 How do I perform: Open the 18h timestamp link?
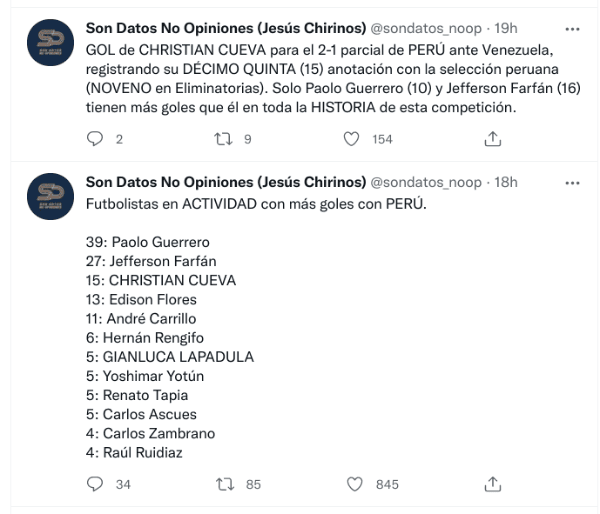point(505,182)
